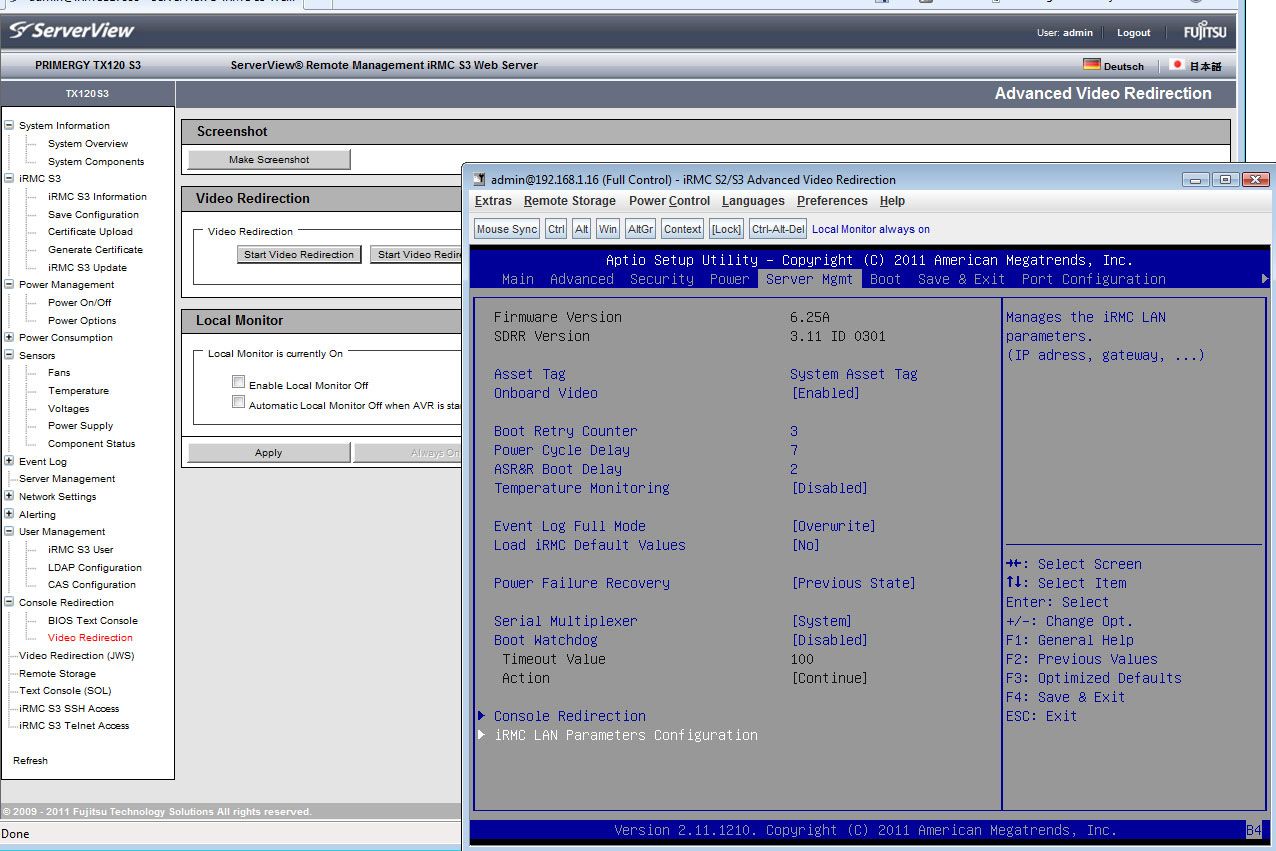Click Refresh in the navigation pane
Viewport: 1276px width, 851px height.
click(x=30, y=760)
